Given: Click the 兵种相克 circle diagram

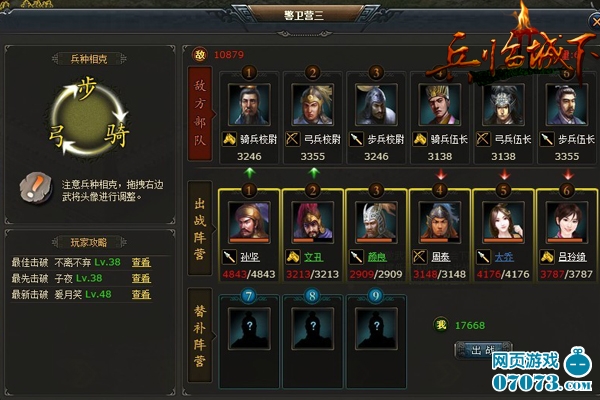Looking at the screenshot, I should click(x=89, y=119).
